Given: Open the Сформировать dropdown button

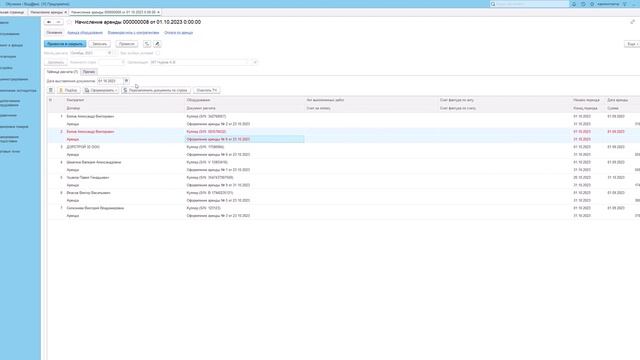Looking at the screenshot, I should click(x=101, y=90).
